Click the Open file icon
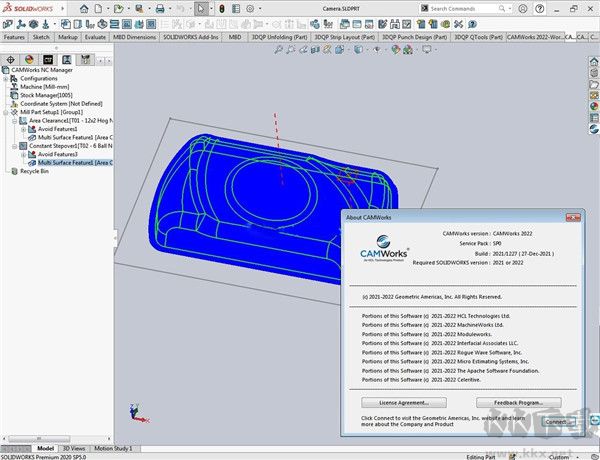 click(119, 8)
